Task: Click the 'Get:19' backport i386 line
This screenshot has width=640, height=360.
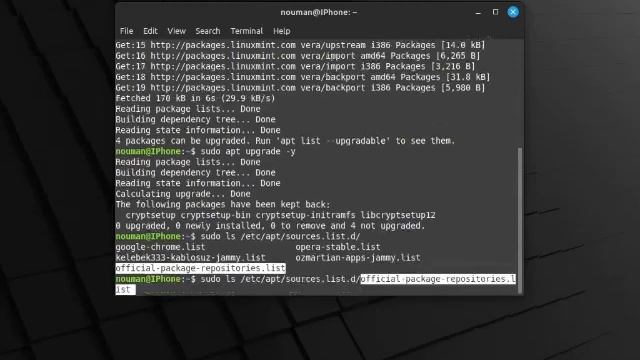Action: click(x=300, y=88)
